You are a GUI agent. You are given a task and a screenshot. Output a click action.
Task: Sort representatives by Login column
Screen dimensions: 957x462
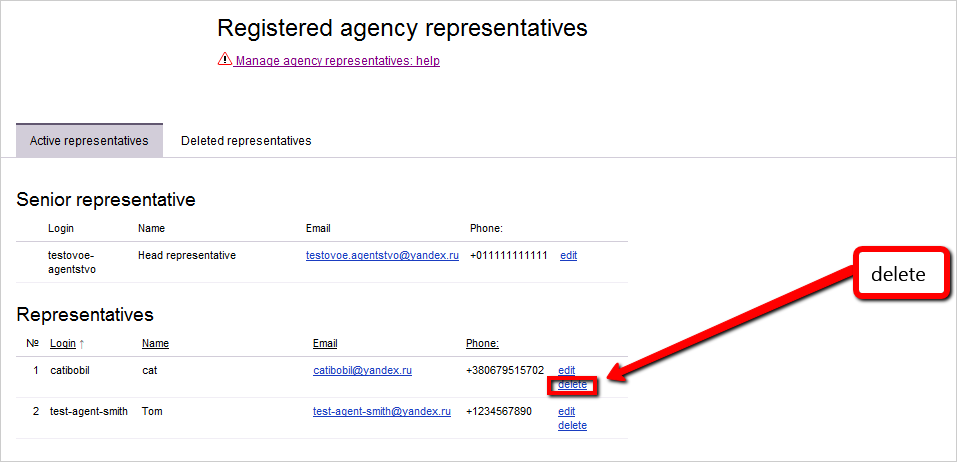pos(63,344)
